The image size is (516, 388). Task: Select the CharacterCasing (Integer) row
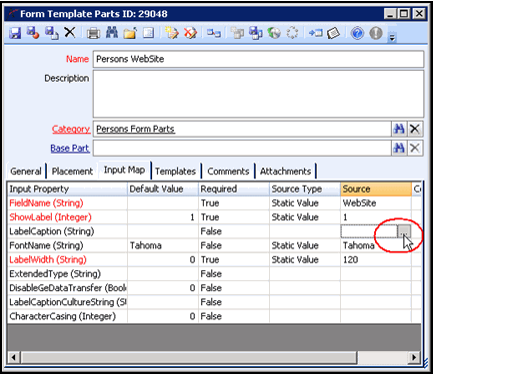coord(214,316)
